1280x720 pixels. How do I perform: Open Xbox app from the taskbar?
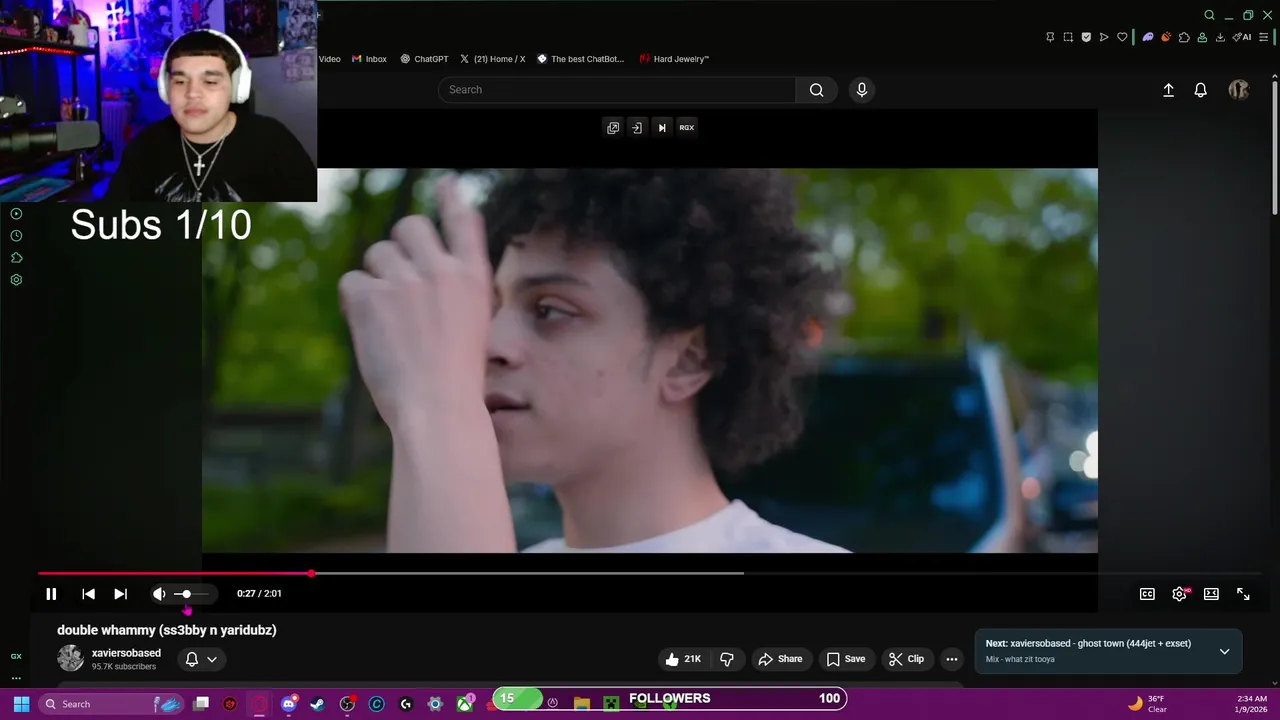pyautogui.click(x=465, y=704)
